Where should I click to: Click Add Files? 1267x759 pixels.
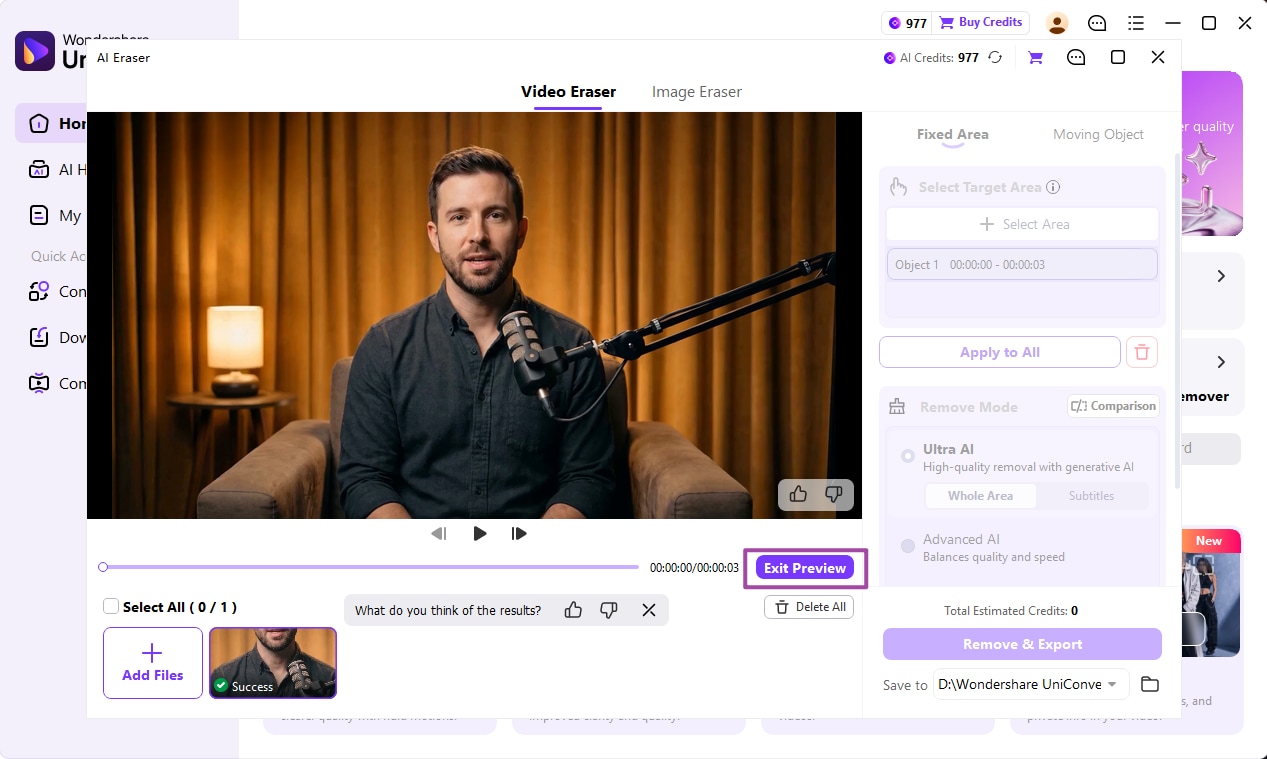click(153, 663)
